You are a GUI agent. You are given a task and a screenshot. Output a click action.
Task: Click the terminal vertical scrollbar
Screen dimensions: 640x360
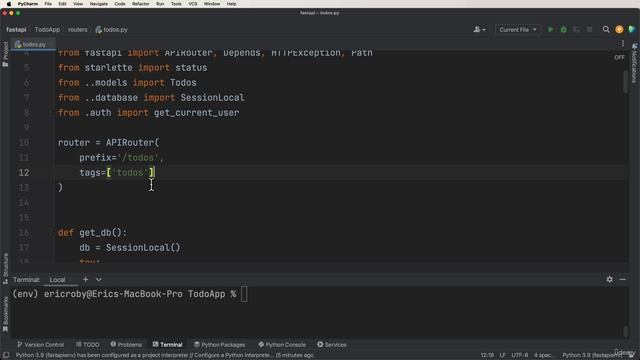point(625,331)
